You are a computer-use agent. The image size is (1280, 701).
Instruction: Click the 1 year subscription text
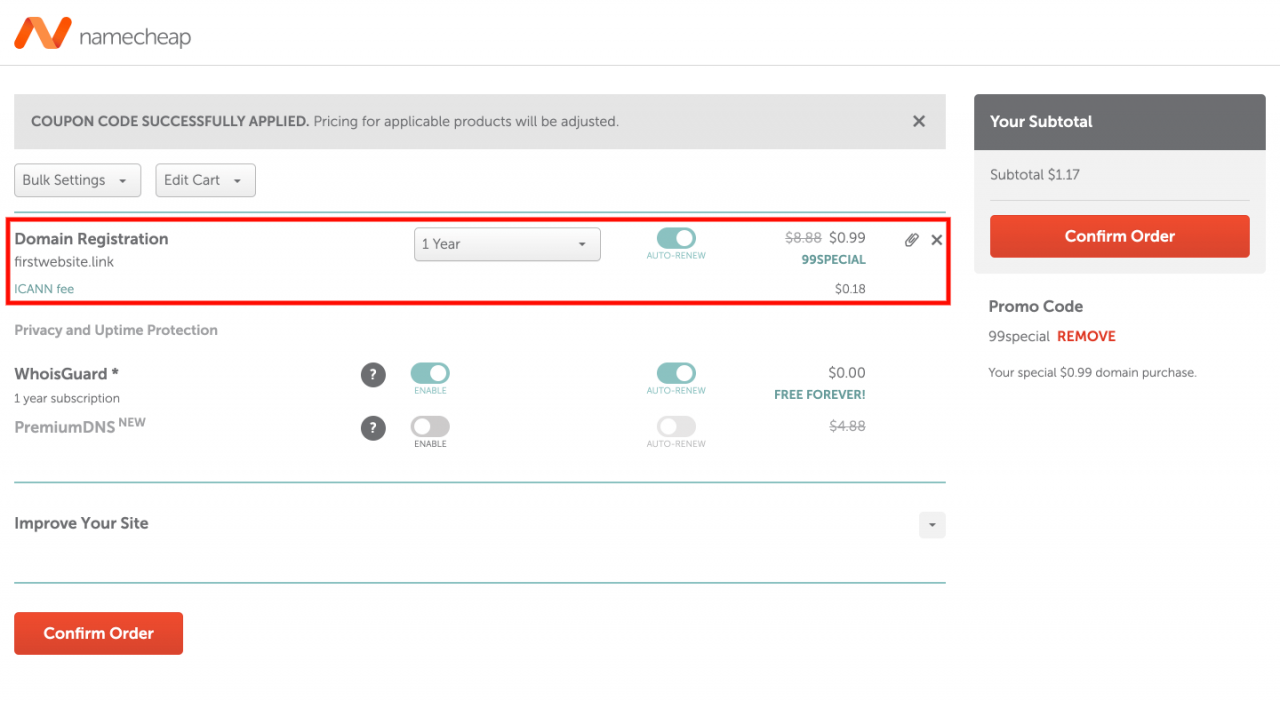(67, 398)
